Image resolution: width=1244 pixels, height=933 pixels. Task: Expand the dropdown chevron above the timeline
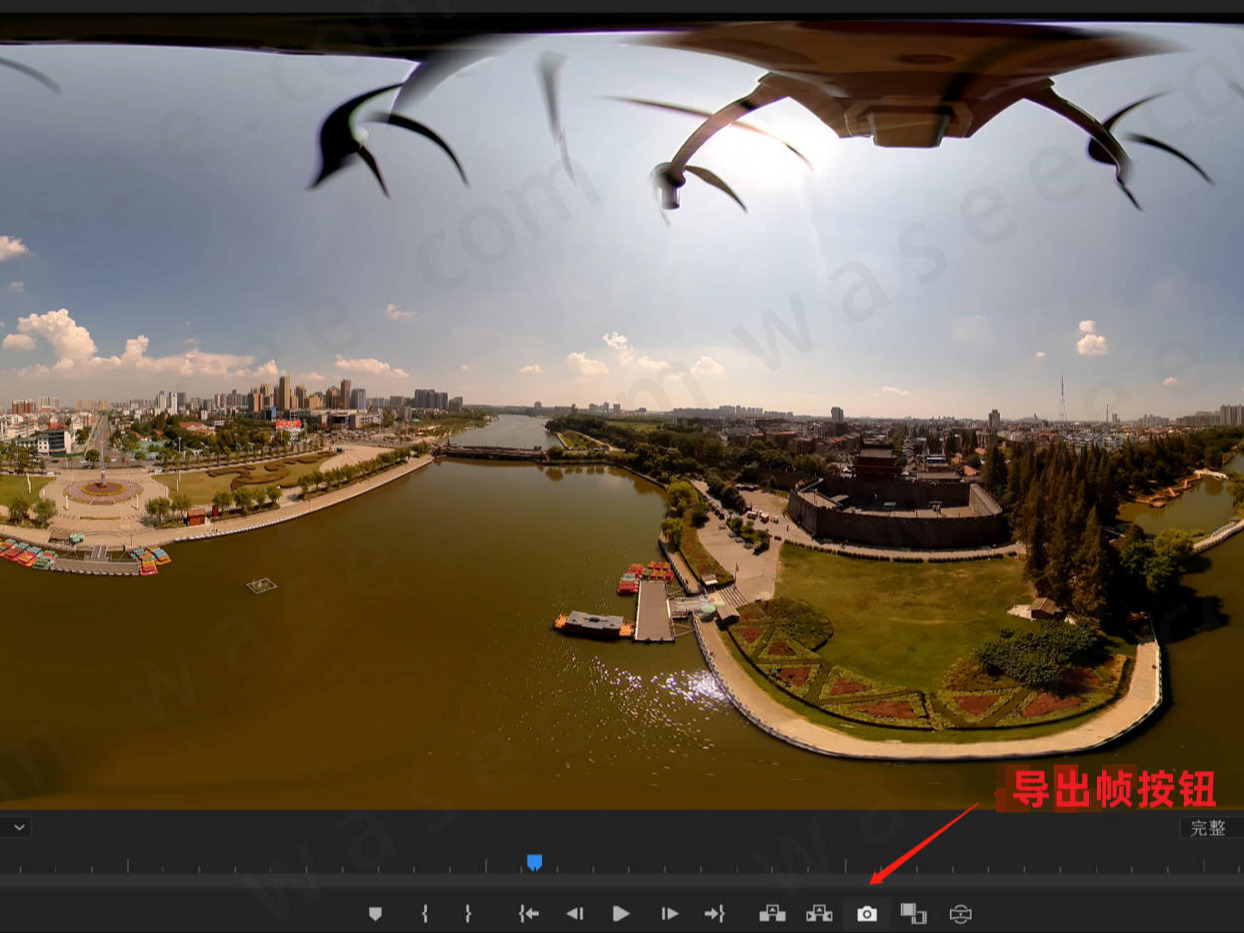tap(16, 827)
